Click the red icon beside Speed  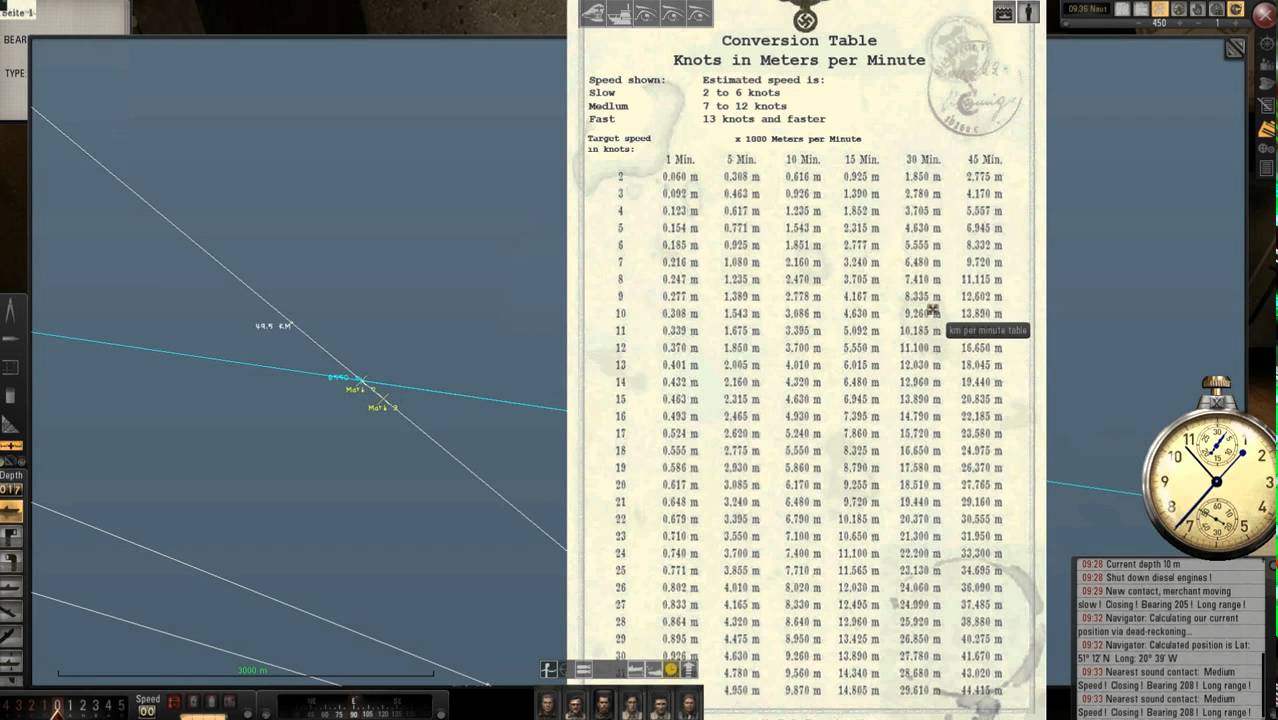coord(174,703)
